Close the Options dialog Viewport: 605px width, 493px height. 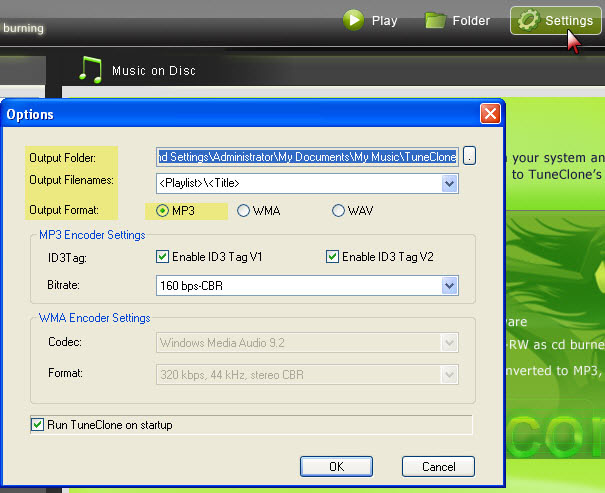pyautogui.click(x=490, y=114)
